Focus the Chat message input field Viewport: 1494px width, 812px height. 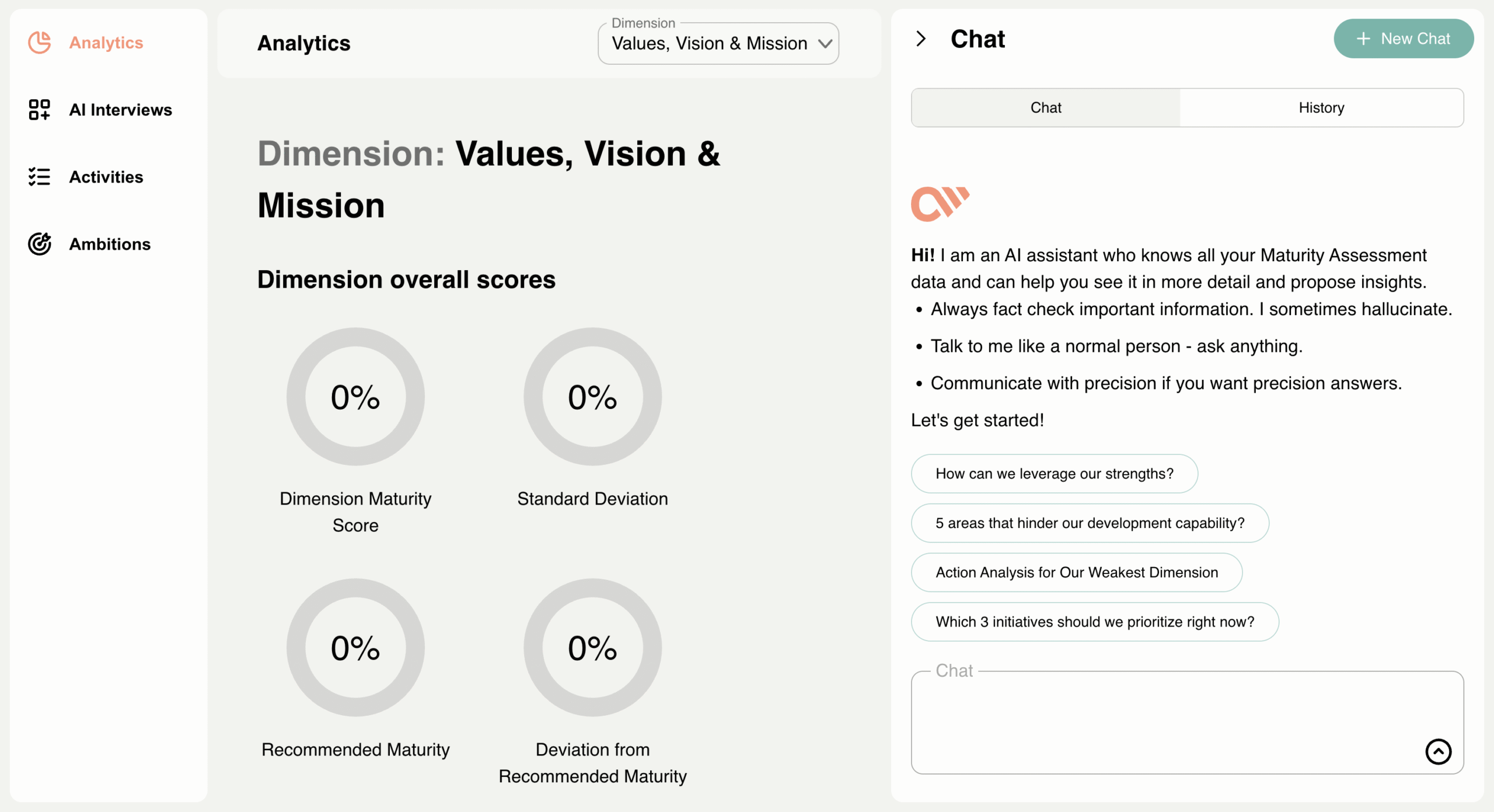tap(1167, 722)
